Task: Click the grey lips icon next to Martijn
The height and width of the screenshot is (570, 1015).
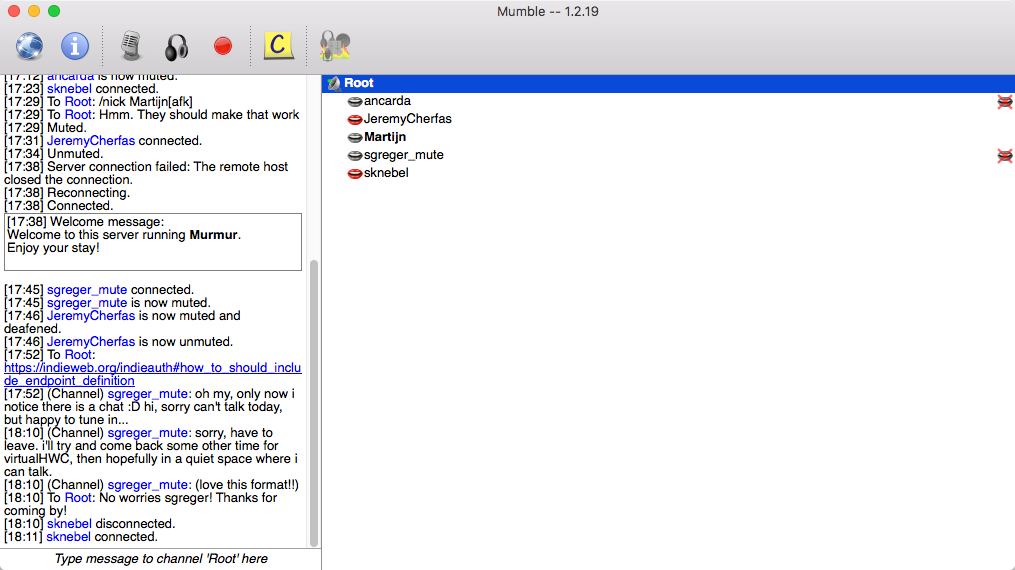Action: (355, 138)
